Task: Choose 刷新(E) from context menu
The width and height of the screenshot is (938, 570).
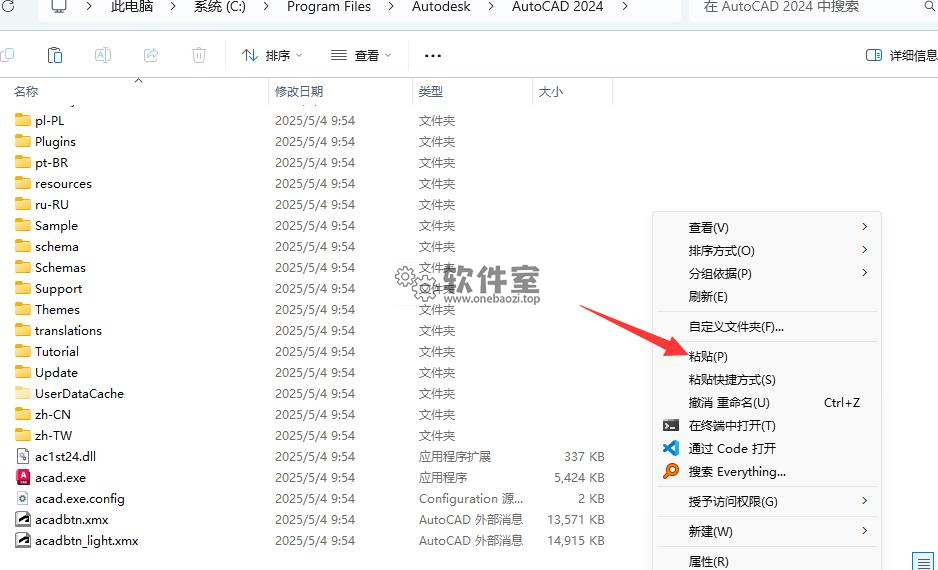Action: [767, 297]
